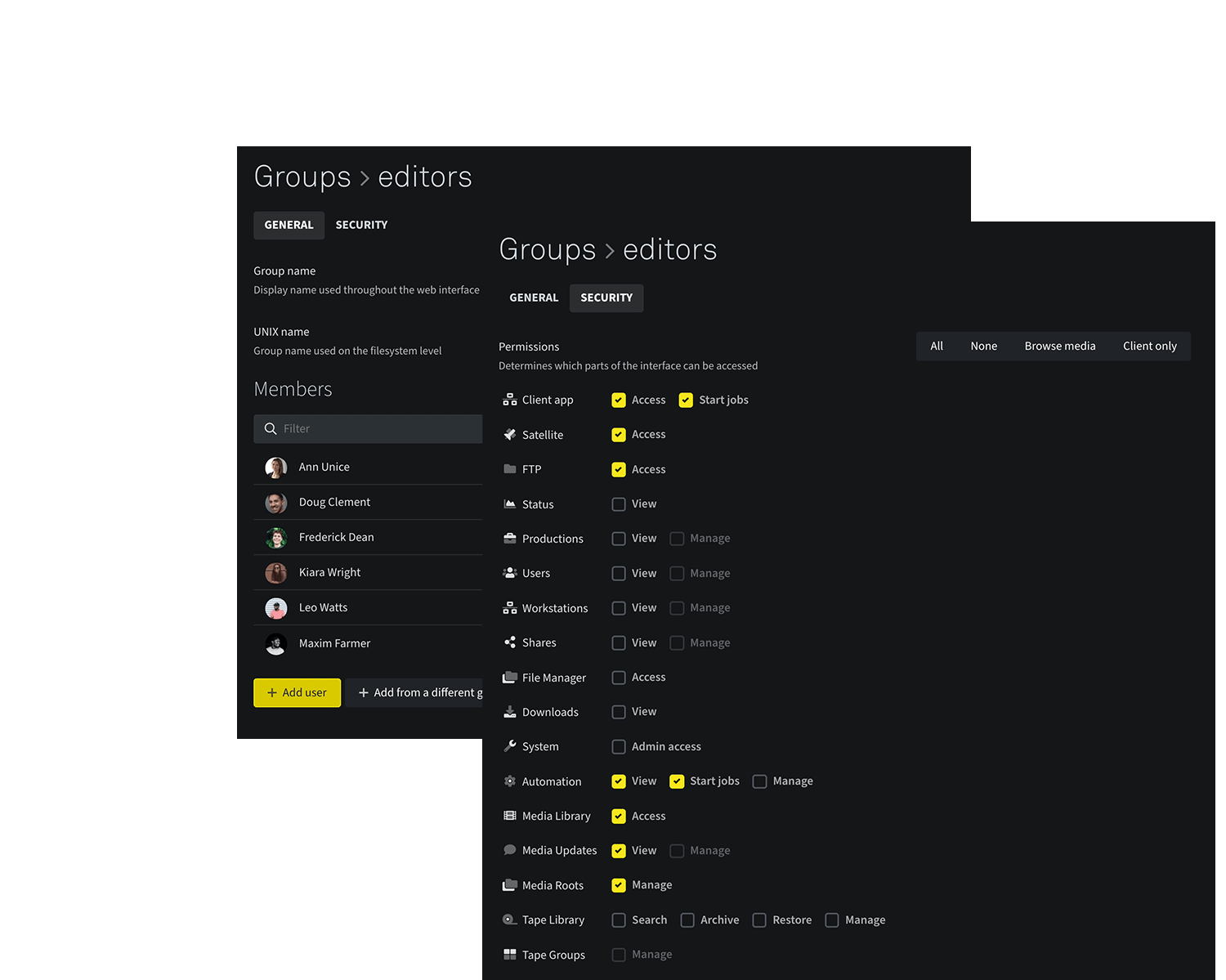Enable the Status View checkbox
1226x980 pixels.
[x=619, y=504]
